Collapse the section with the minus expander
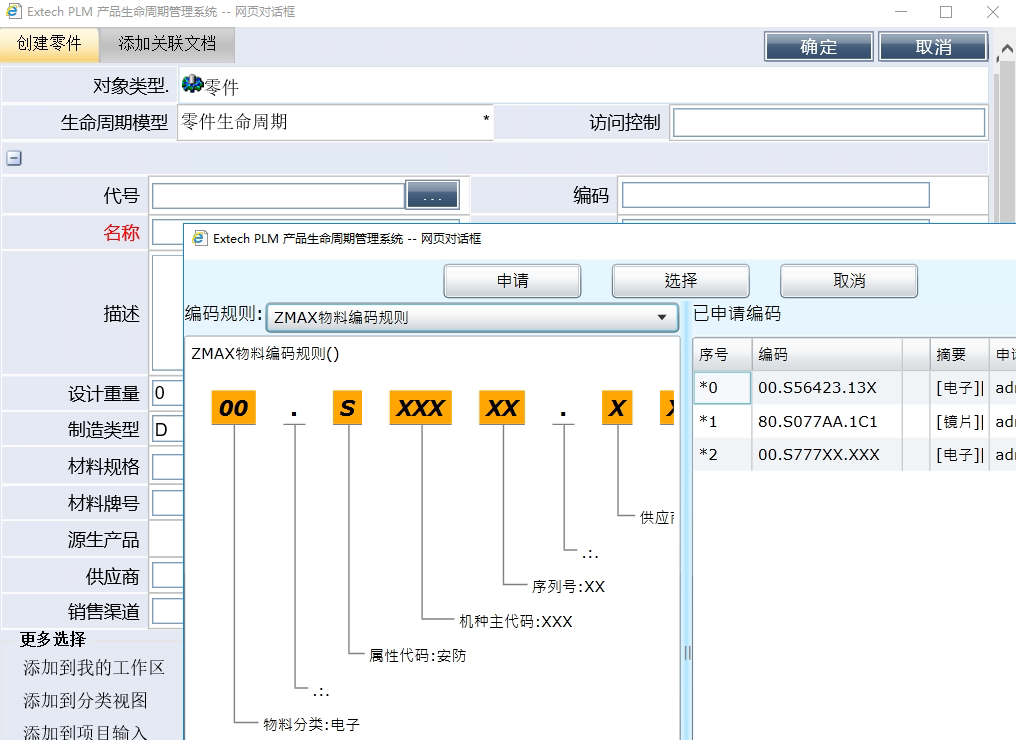Screen dimensions: 1016x740 click(x=14, y=158)
